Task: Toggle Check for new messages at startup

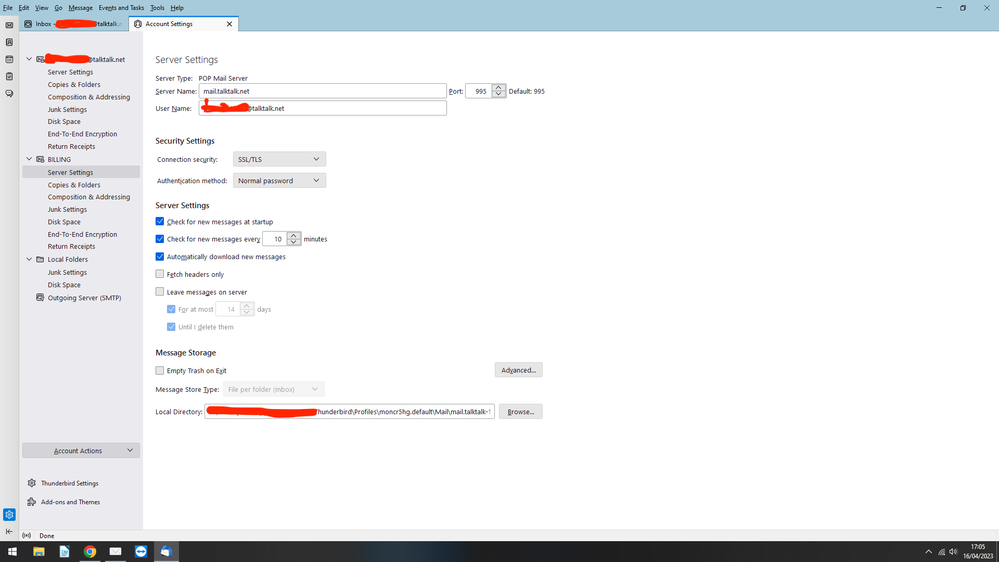Action: (x=159, y=221)
